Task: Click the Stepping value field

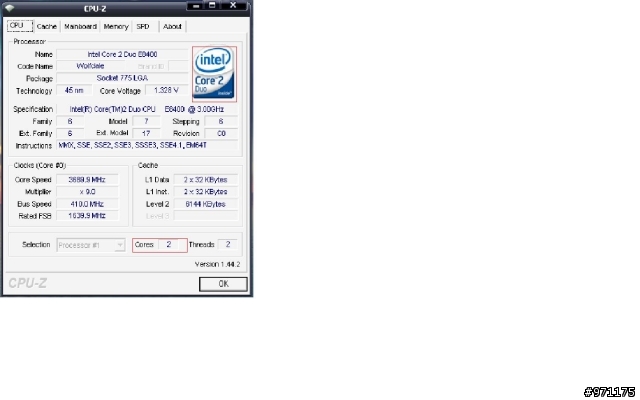Action: coord(221,121)
